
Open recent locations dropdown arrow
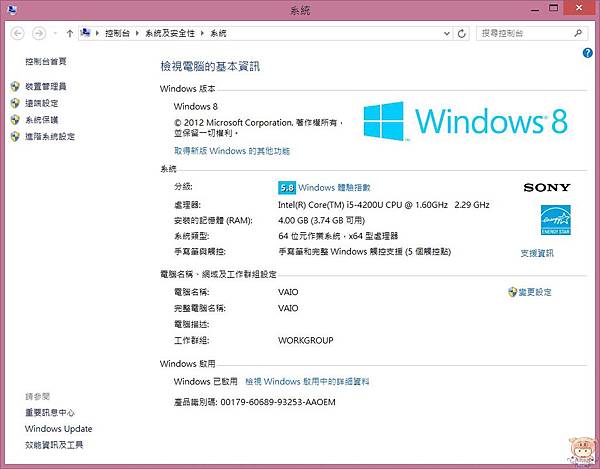click(55, 34)
